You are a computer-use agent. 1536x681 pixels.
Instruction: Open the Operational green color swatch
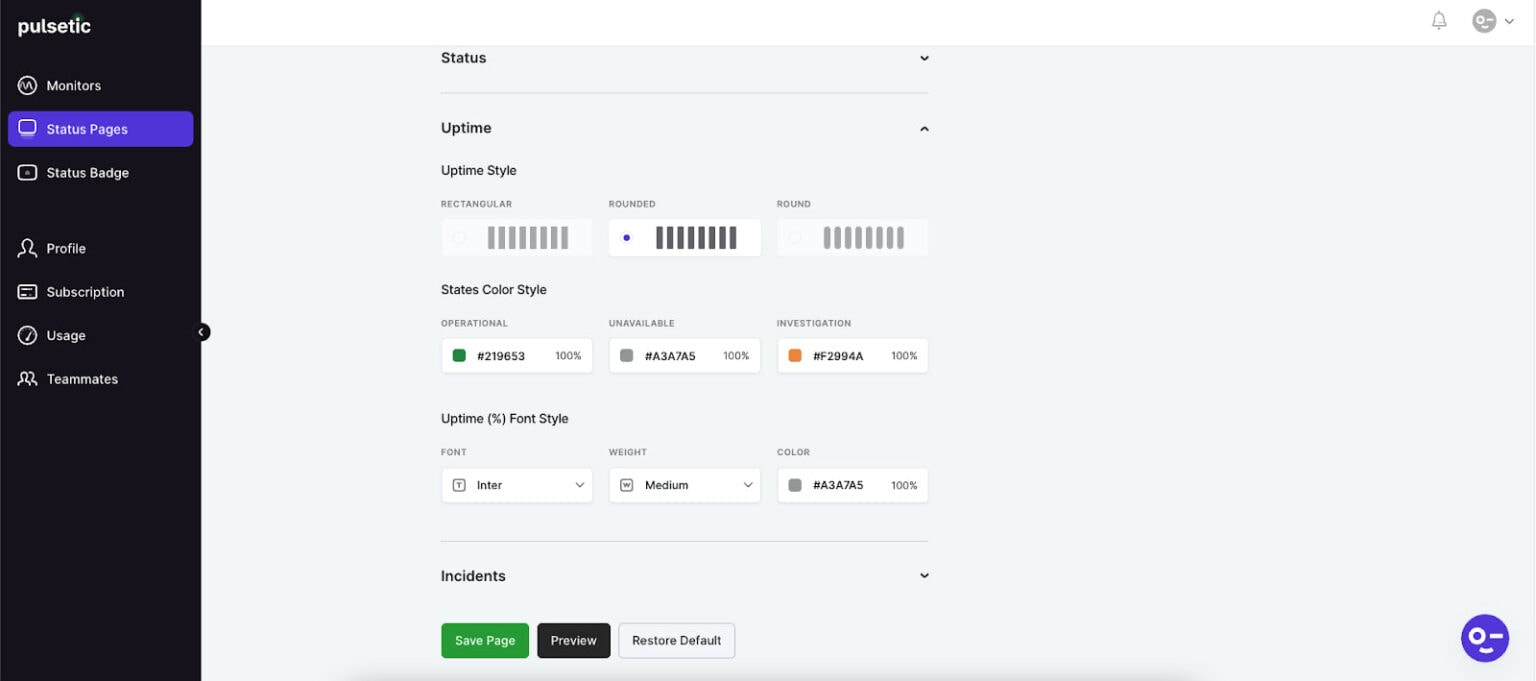tap(458, 355)
